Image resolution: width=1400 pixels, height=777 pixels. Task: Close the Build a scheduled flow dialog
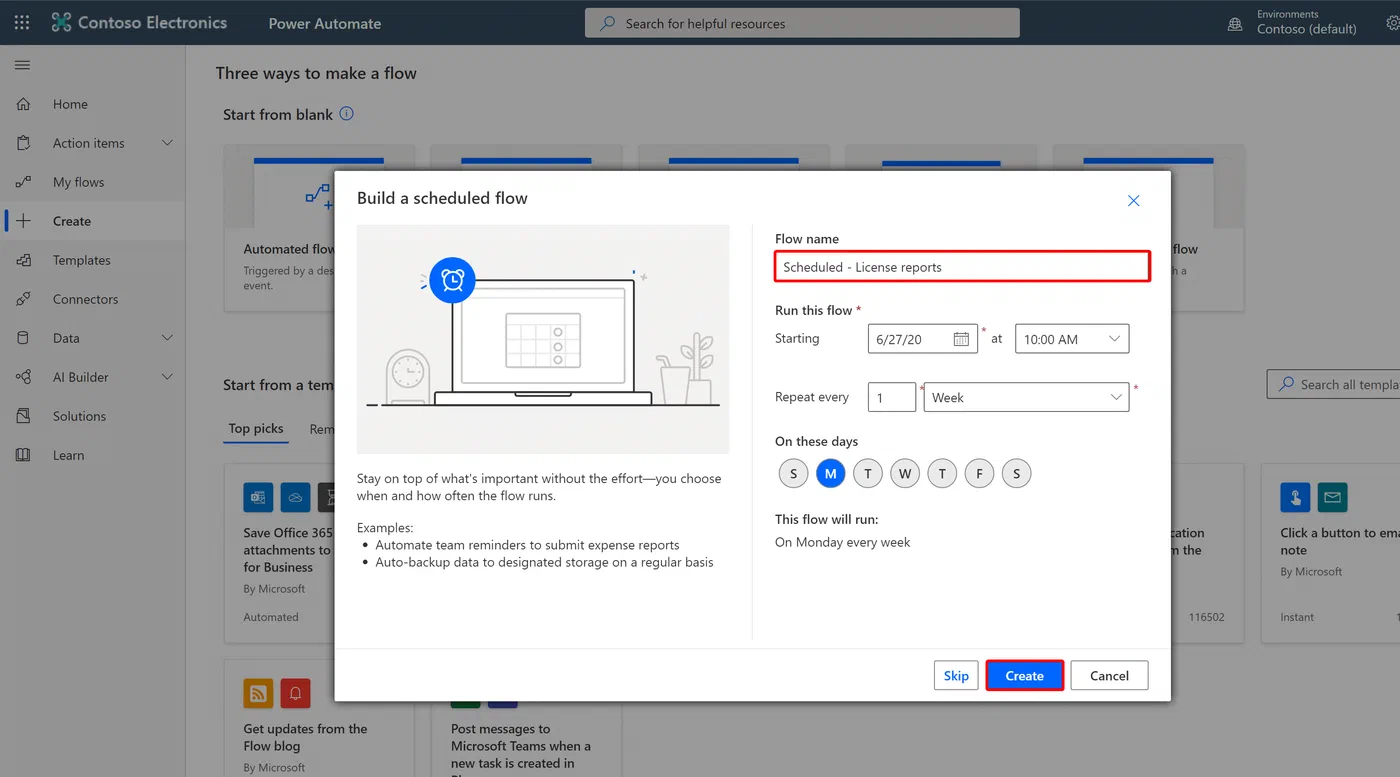pos(1133,201)
